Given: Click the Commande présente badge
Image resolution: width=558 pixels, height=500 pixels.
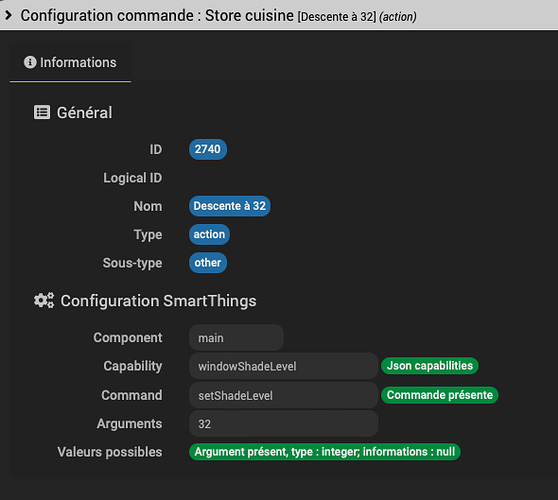Looking at the screenshot, I should 439,395.
